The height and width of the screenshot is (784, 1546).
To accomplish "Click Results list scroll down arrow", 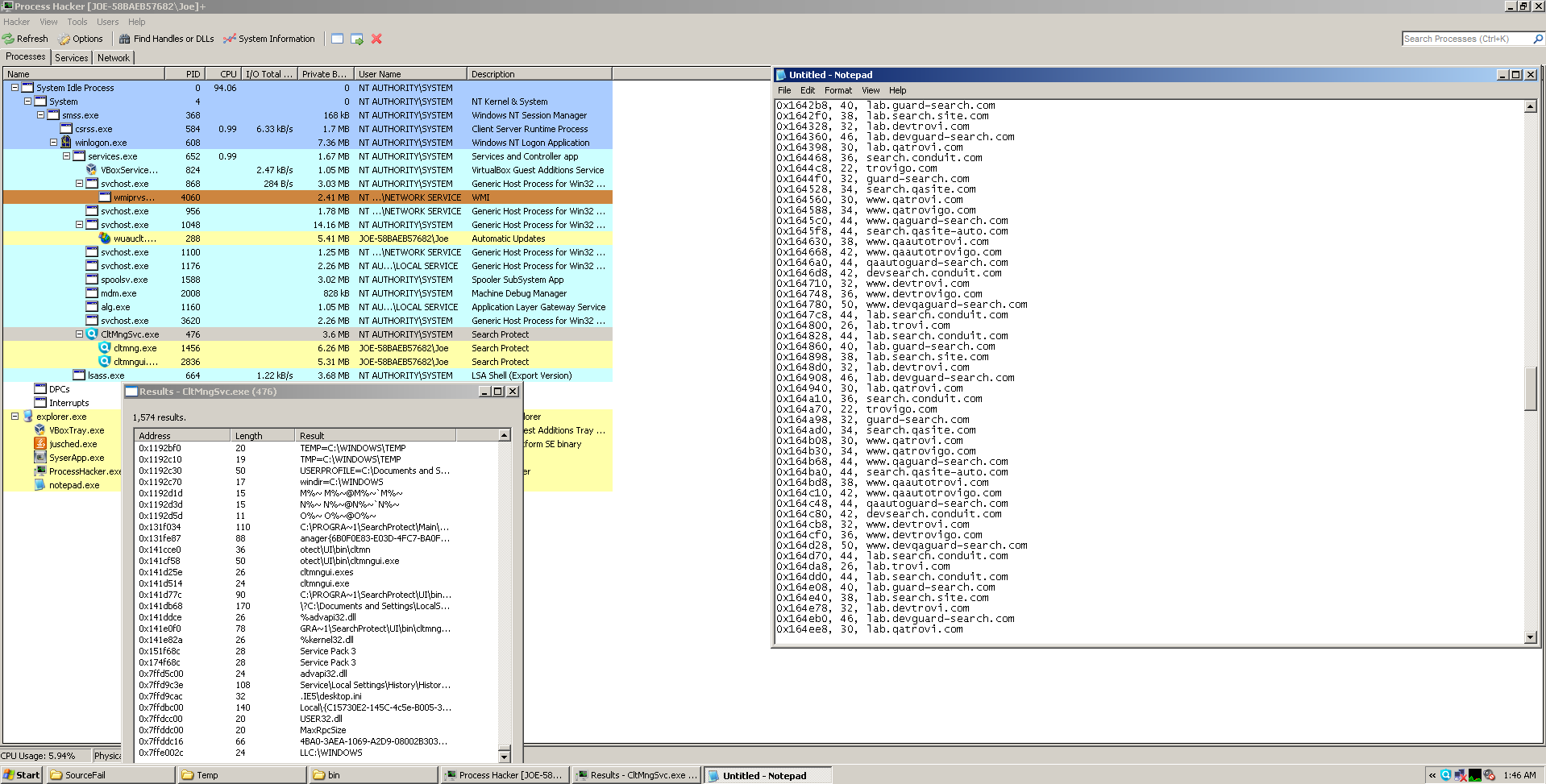I will click(x=505, y=756).
